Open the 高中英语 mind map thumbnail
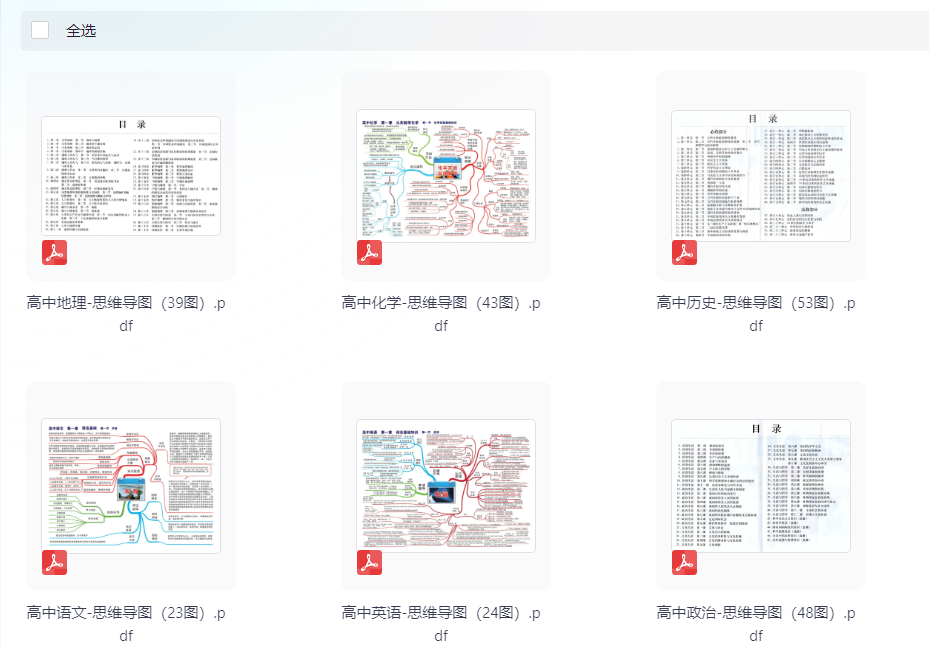Screen dimensions: 929x648 [446, 486]
